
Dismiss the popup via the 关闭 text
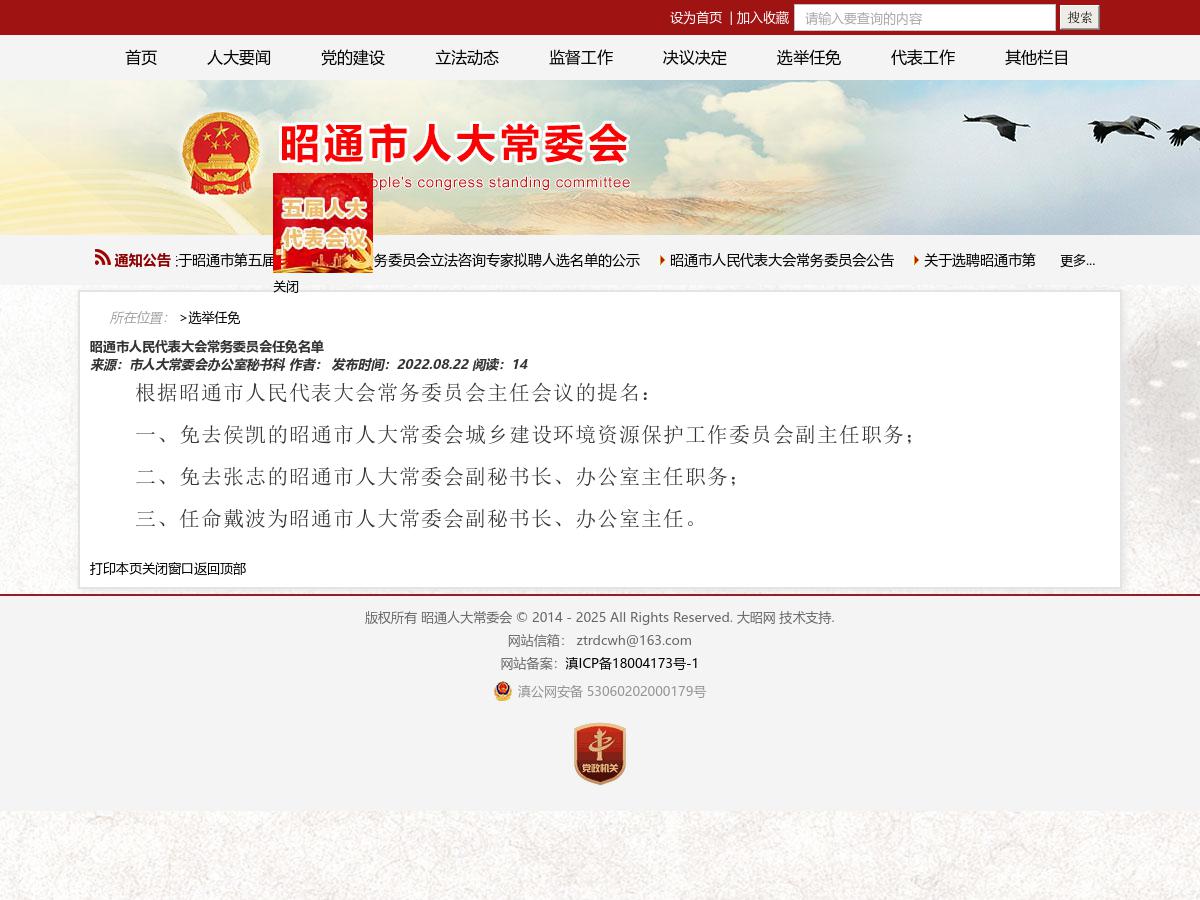[x=286, y=287]
